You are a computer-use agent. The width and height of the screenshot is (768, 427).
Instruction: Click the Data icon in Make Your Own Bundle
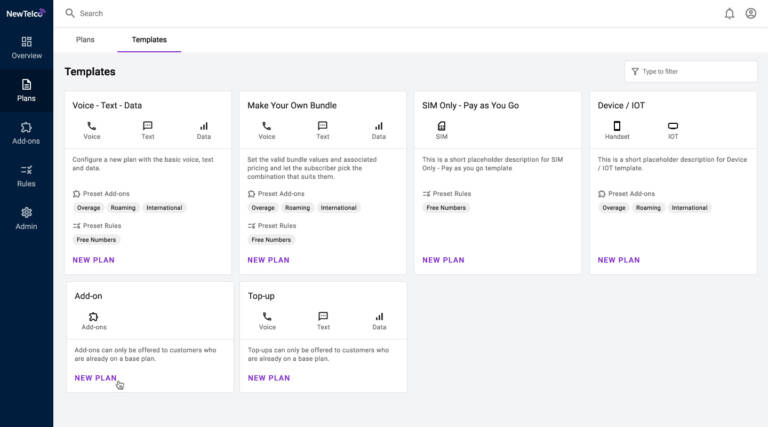379,126
